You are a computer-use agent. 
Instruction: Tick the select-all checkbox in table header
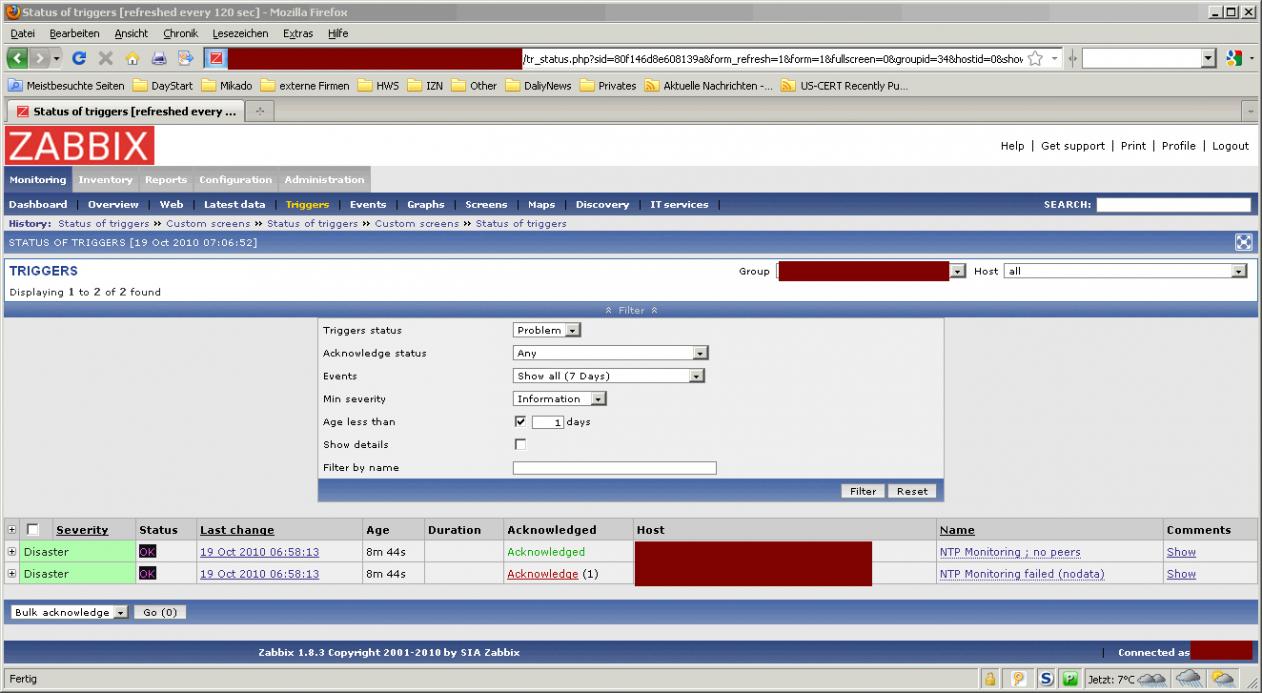pos(33,530)
